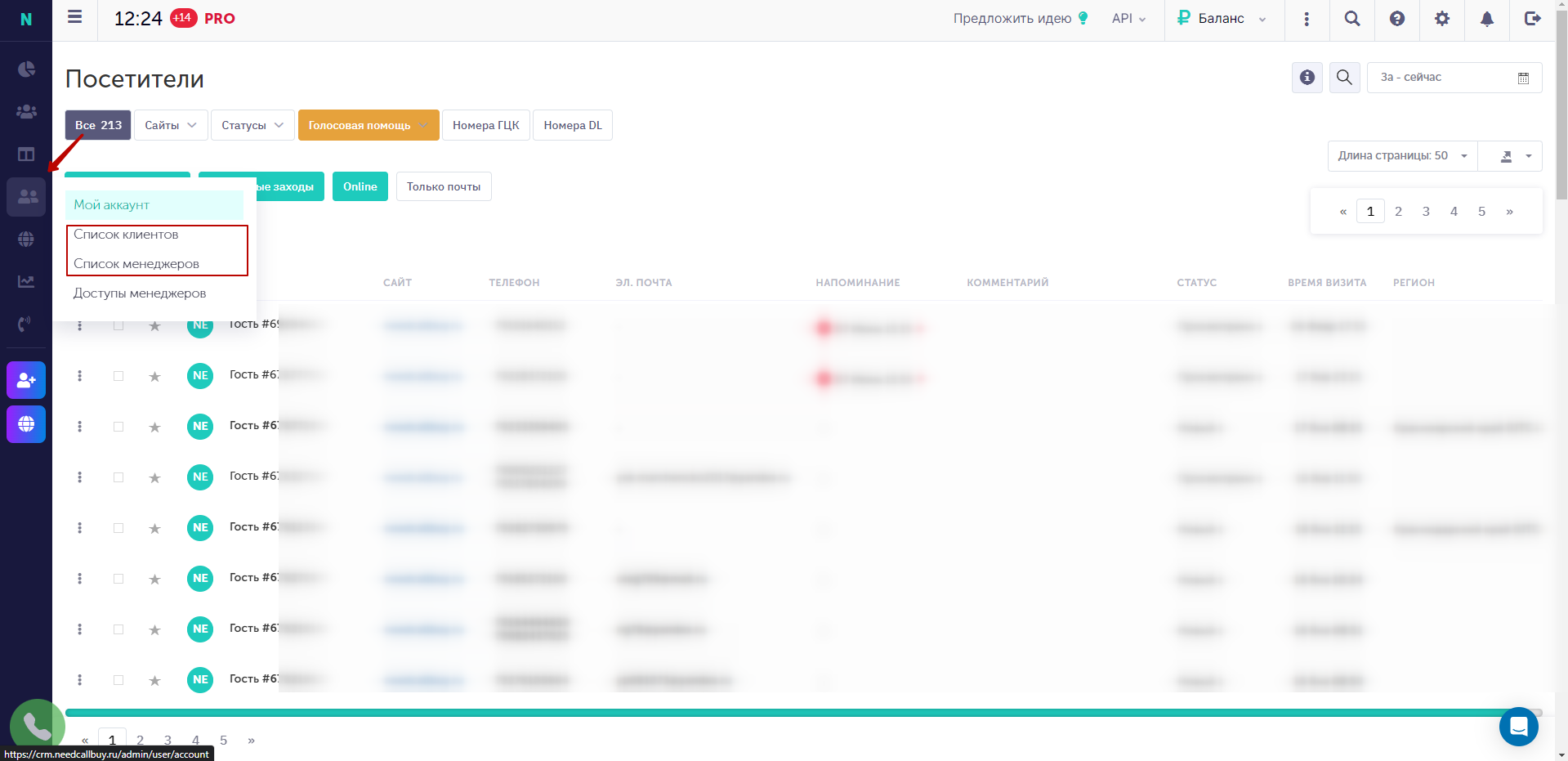Open the chat bubble widget
Viewport: 1568px width, 761px height.
click(x=1519, y=727)
